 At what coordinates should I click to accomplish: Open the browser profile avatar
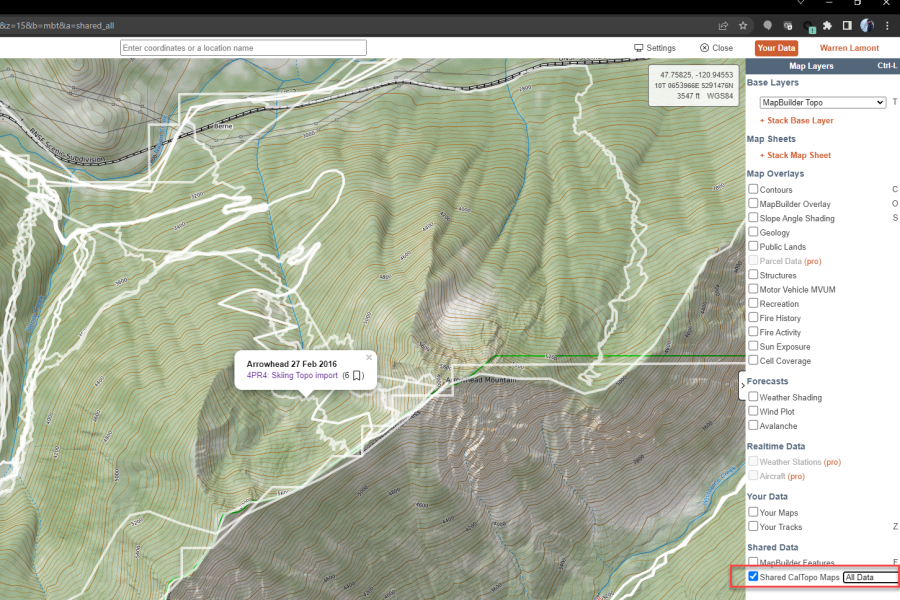click(x=867, y=25)
